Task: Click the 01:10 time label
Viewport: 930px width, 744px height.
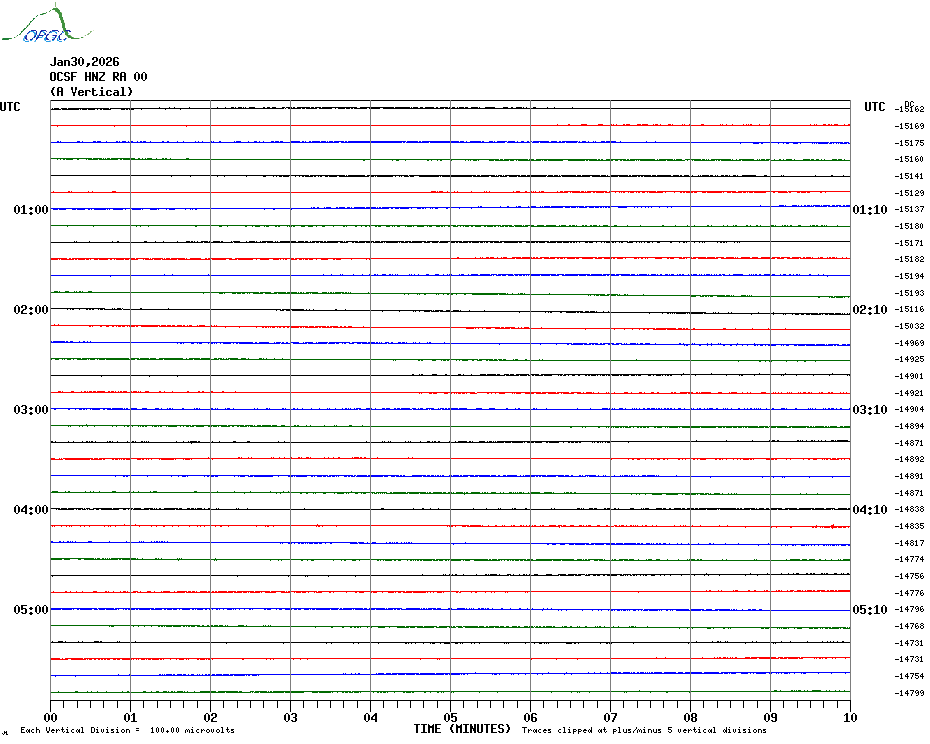Action: (870, 209)
